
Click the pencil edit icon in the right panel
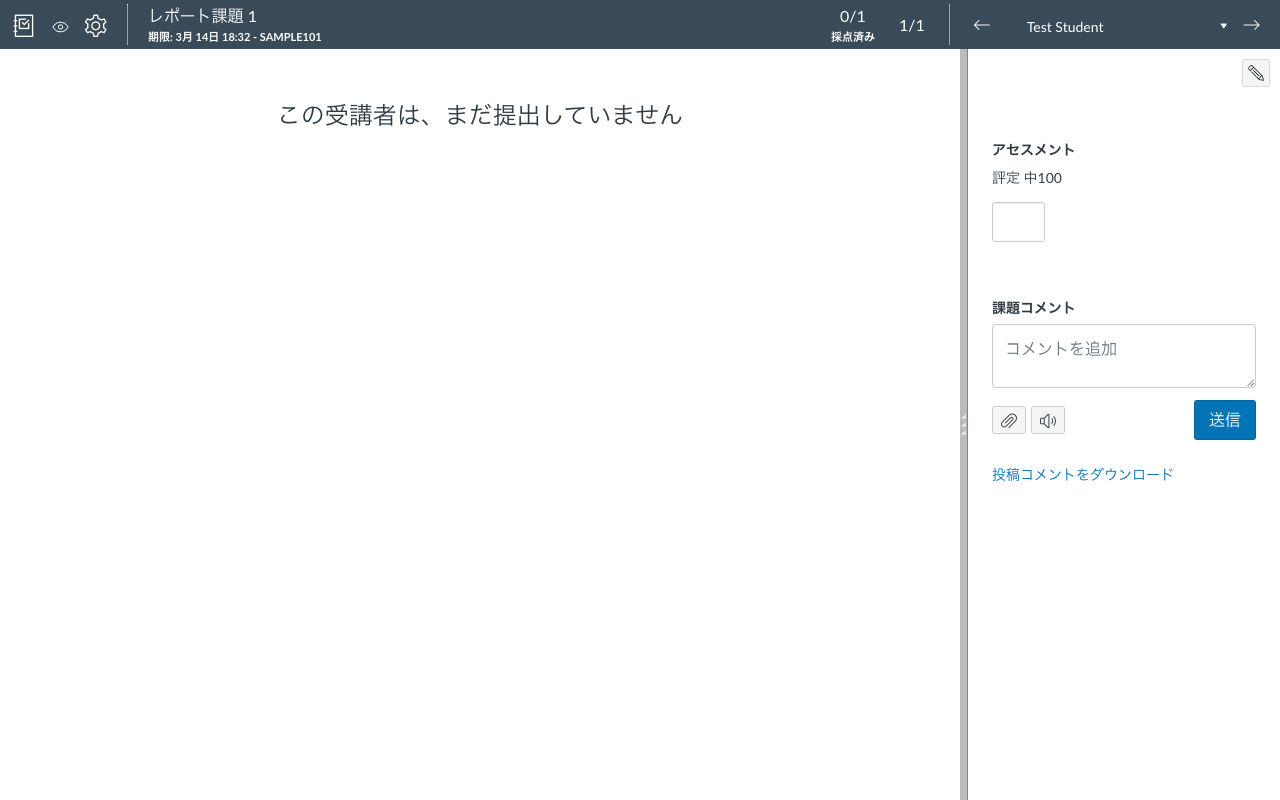tap(1256, 72)
